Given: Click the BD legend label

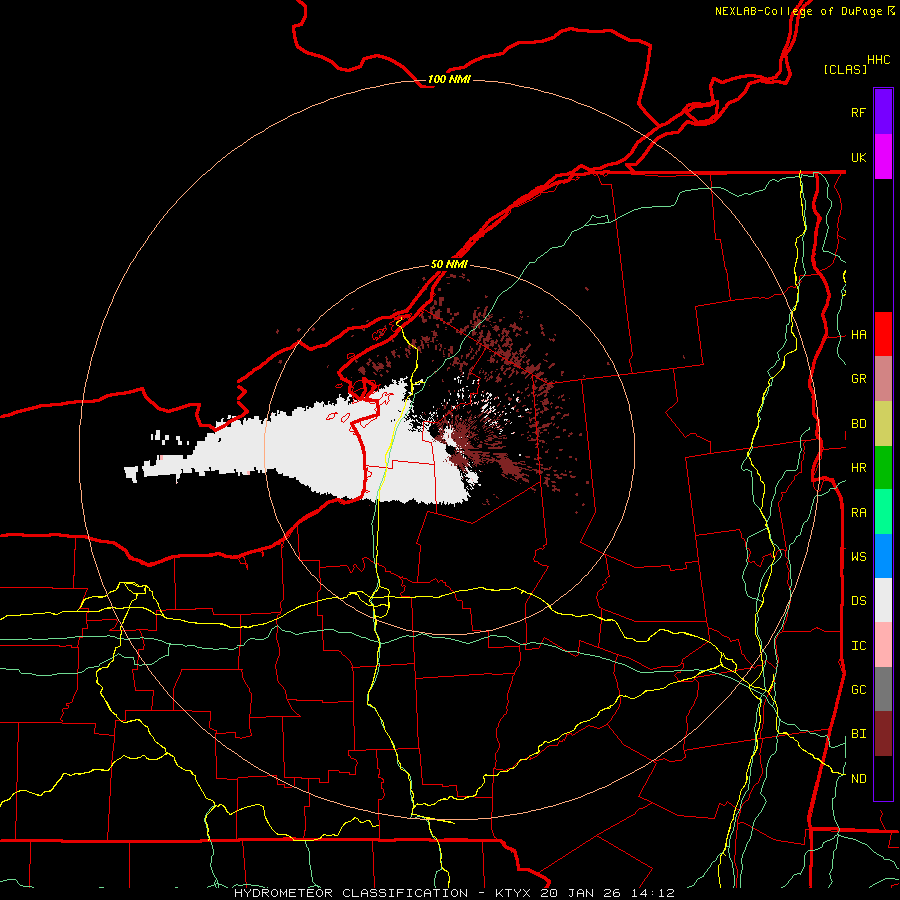Looking at the screenshot, I should 858,424.
